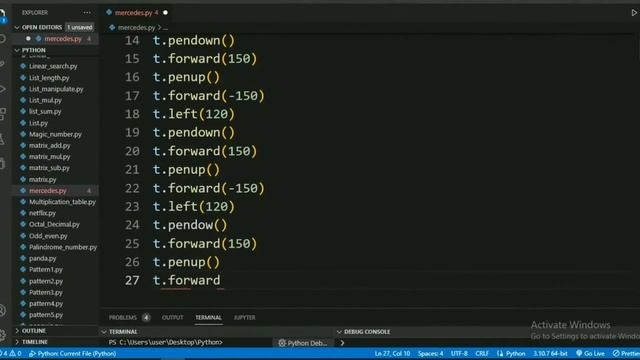Screen dimensions: 640x360
Task: Select the mercedes.py editor tab
Action: 133,13
